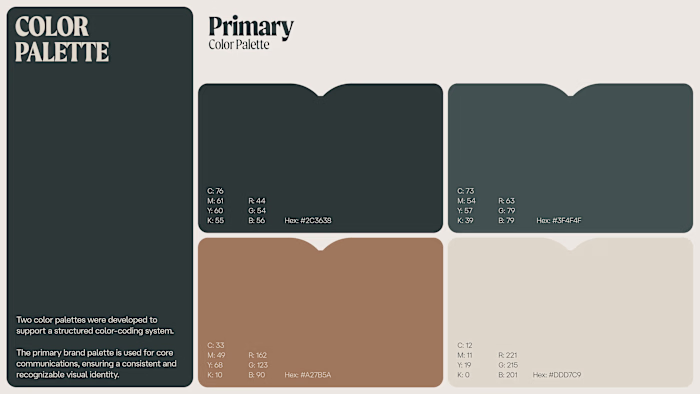700x394 pixels.
Task: Click the 'K: 0' black value
Action: point(463,375)
